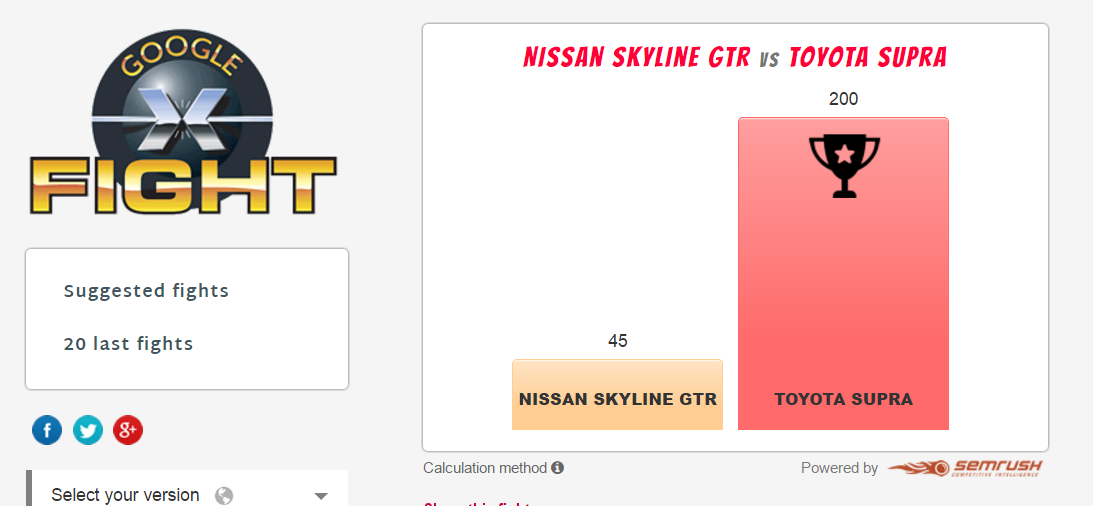Click the TOYOTA SUPRA bar label
The width and height of the screenshot is (1093, 506).
coord(843,400)
